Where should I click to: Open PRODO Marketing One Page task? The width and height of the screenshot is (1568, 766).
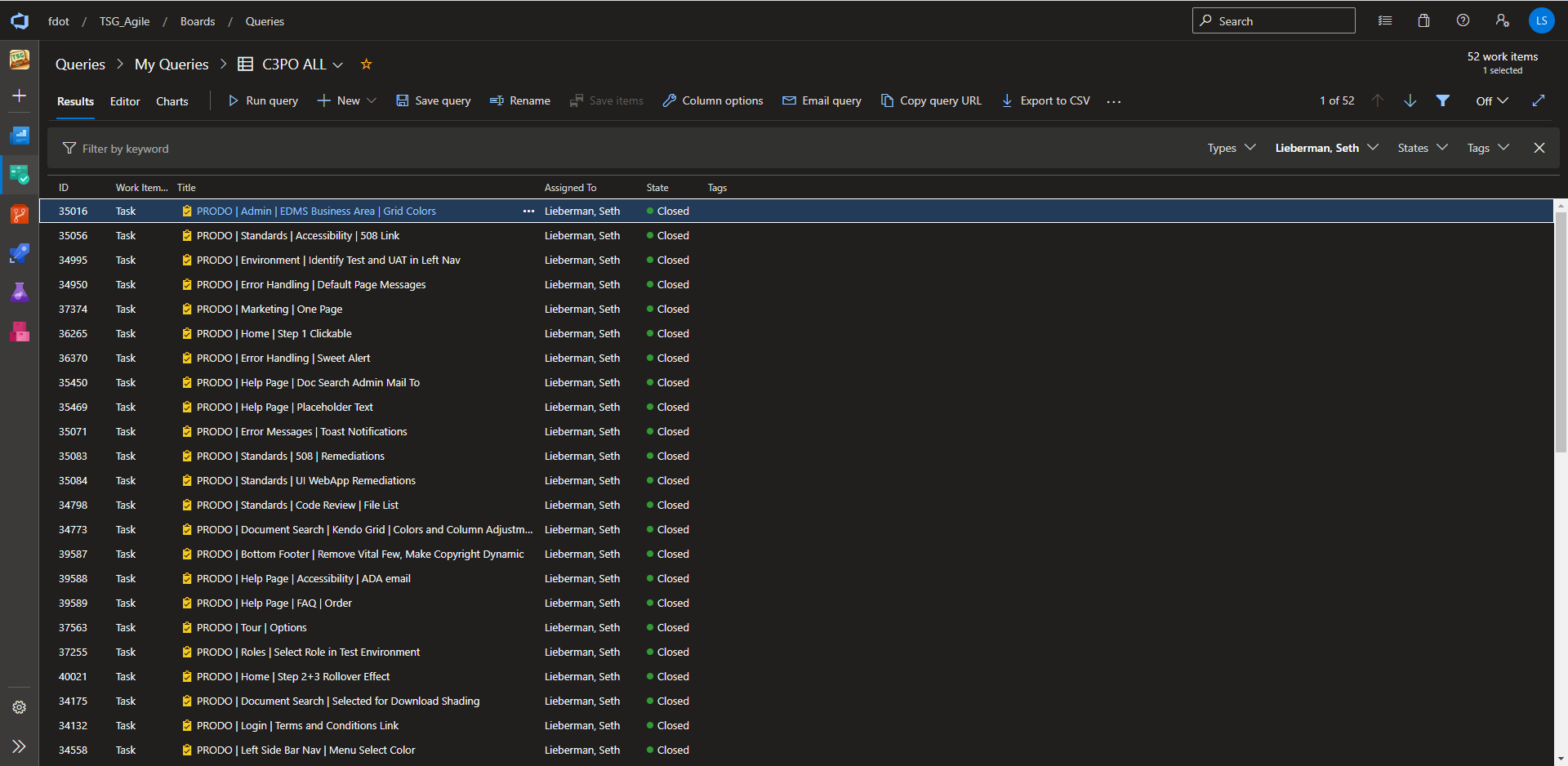269,310
